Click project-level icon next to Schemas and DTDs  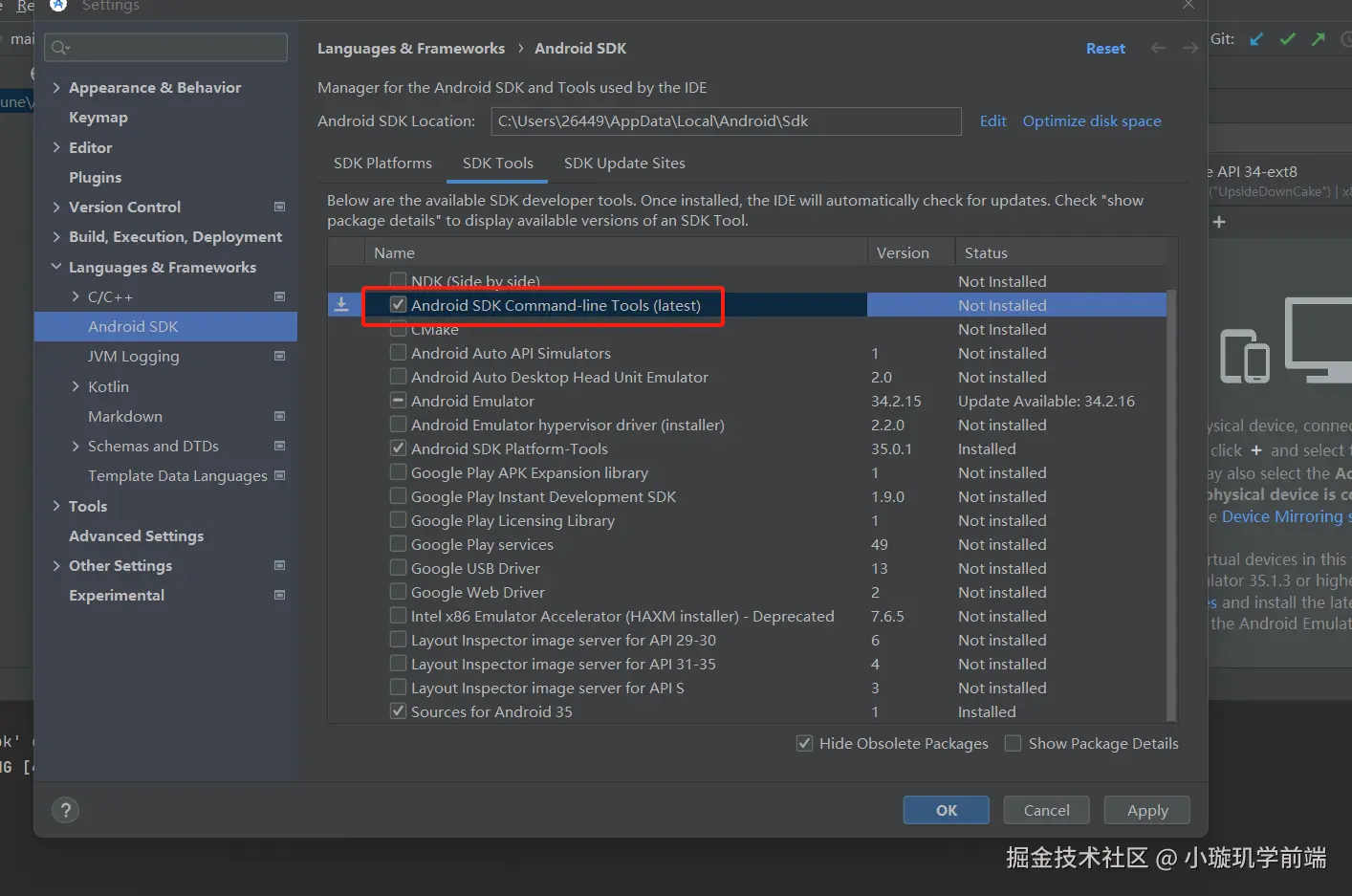click(280, 446)
